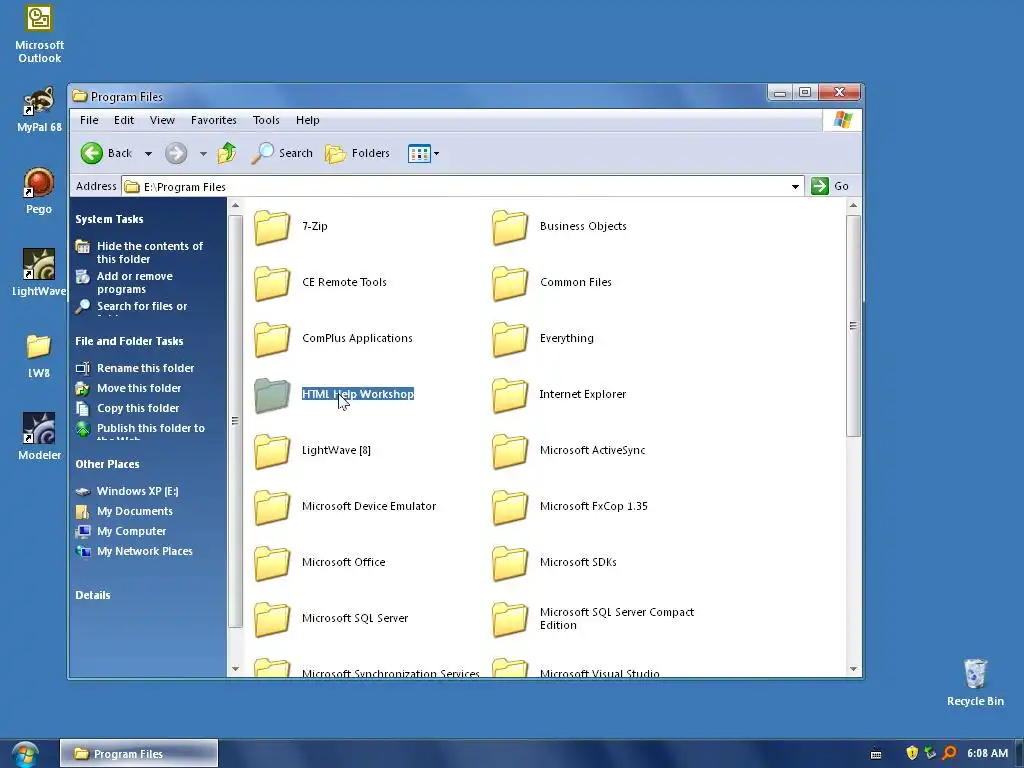Open the Views dropdown arrow

click(436, 154)
